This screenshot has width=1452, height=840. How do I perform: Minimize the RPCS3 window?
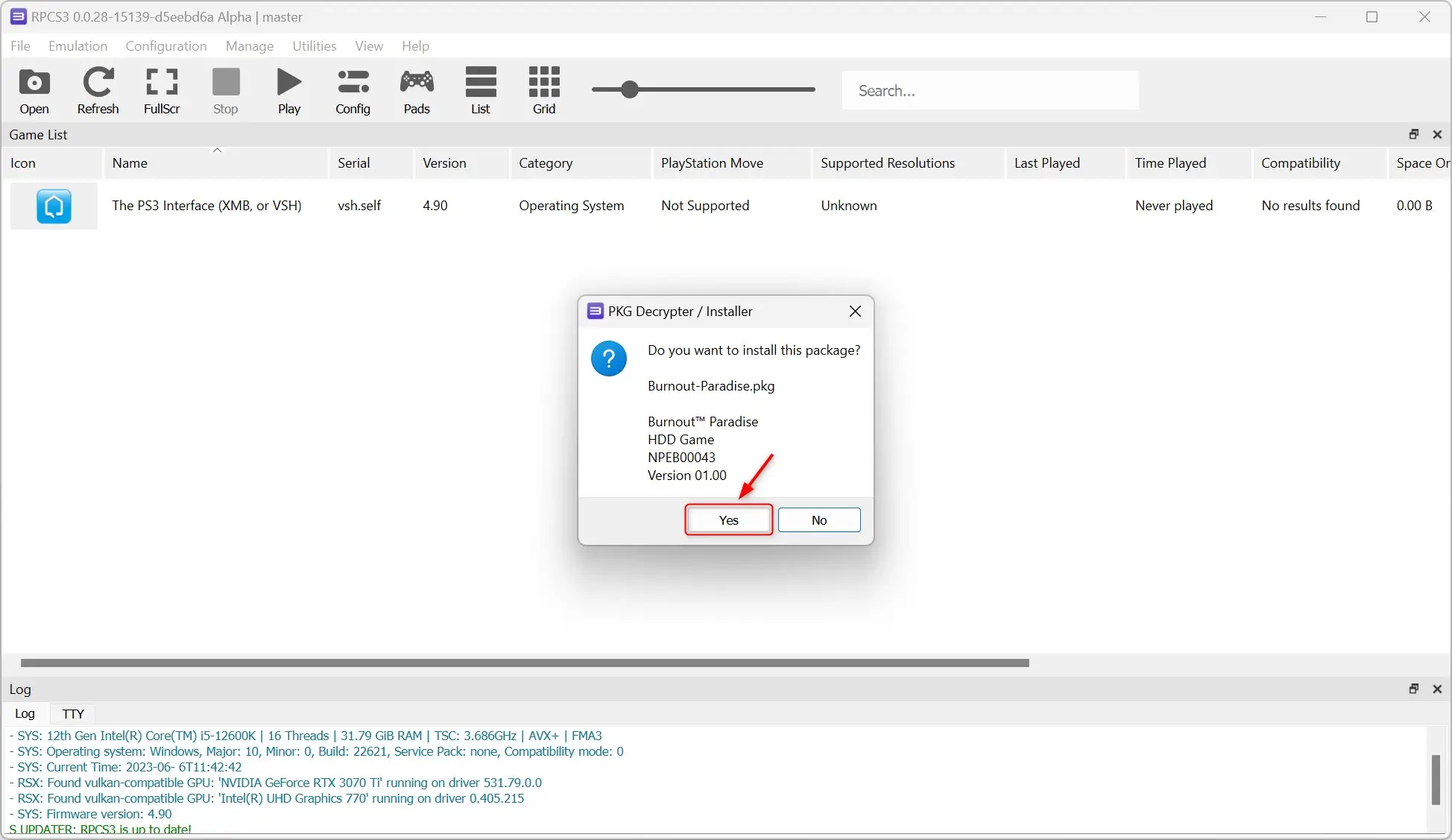pos(1320,16)
